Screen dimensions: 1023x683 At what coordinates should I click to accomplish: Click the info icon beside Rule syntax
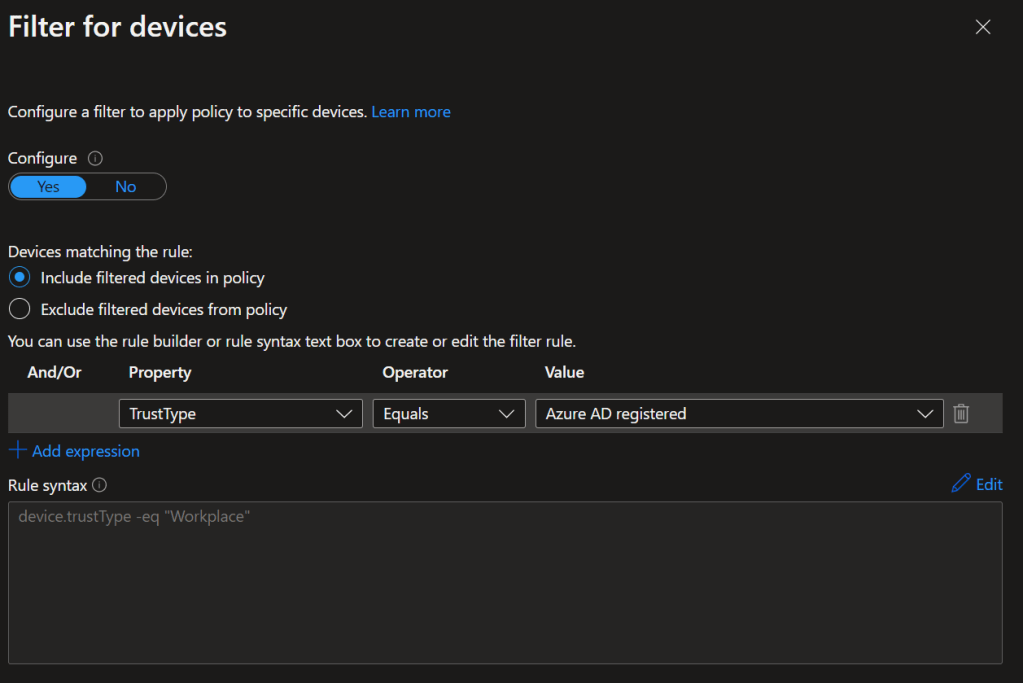pyautogui.click(x=99, y=485)
